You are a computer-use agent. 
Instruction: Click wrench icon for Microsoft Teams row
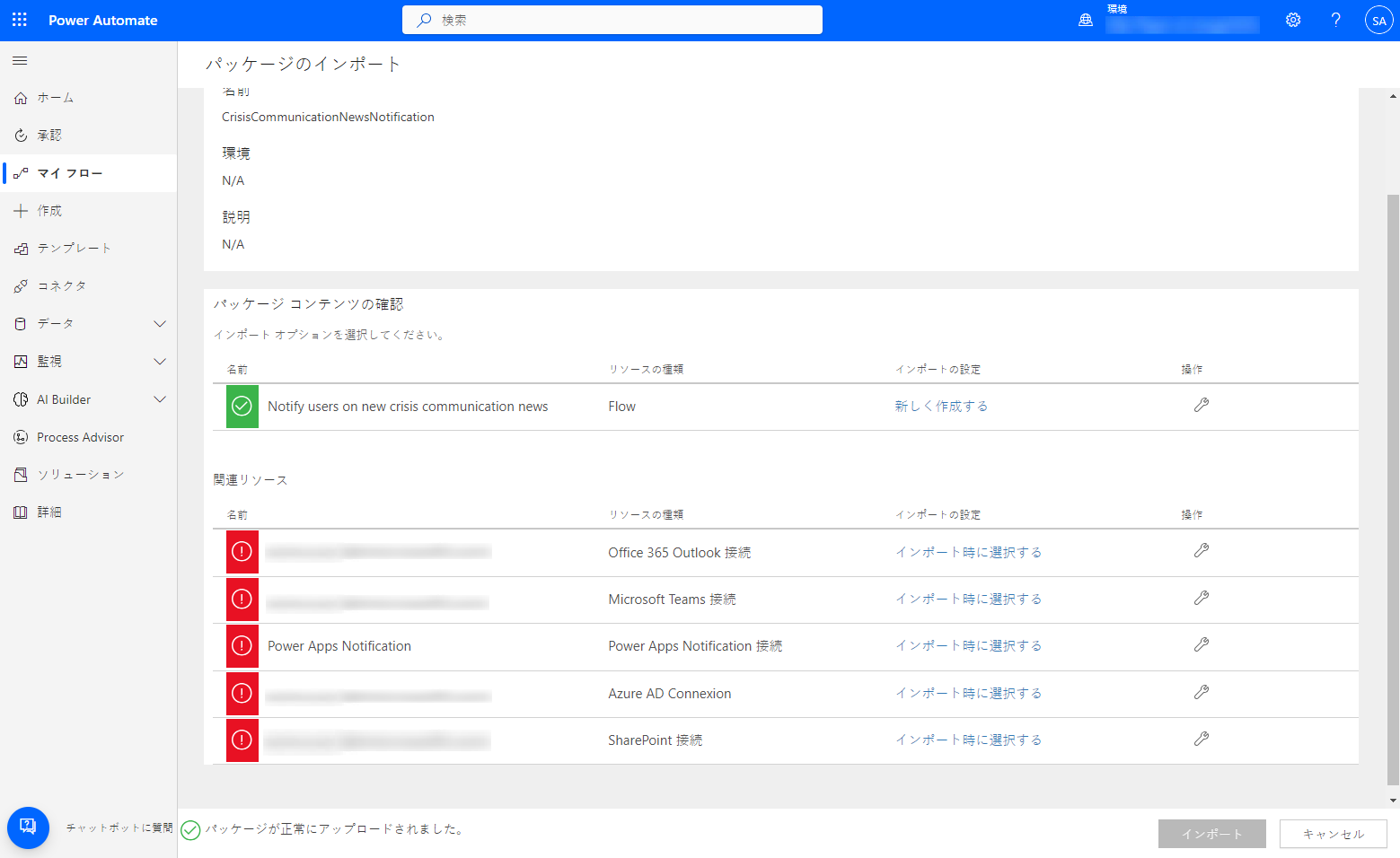[x=1202, y=598]
